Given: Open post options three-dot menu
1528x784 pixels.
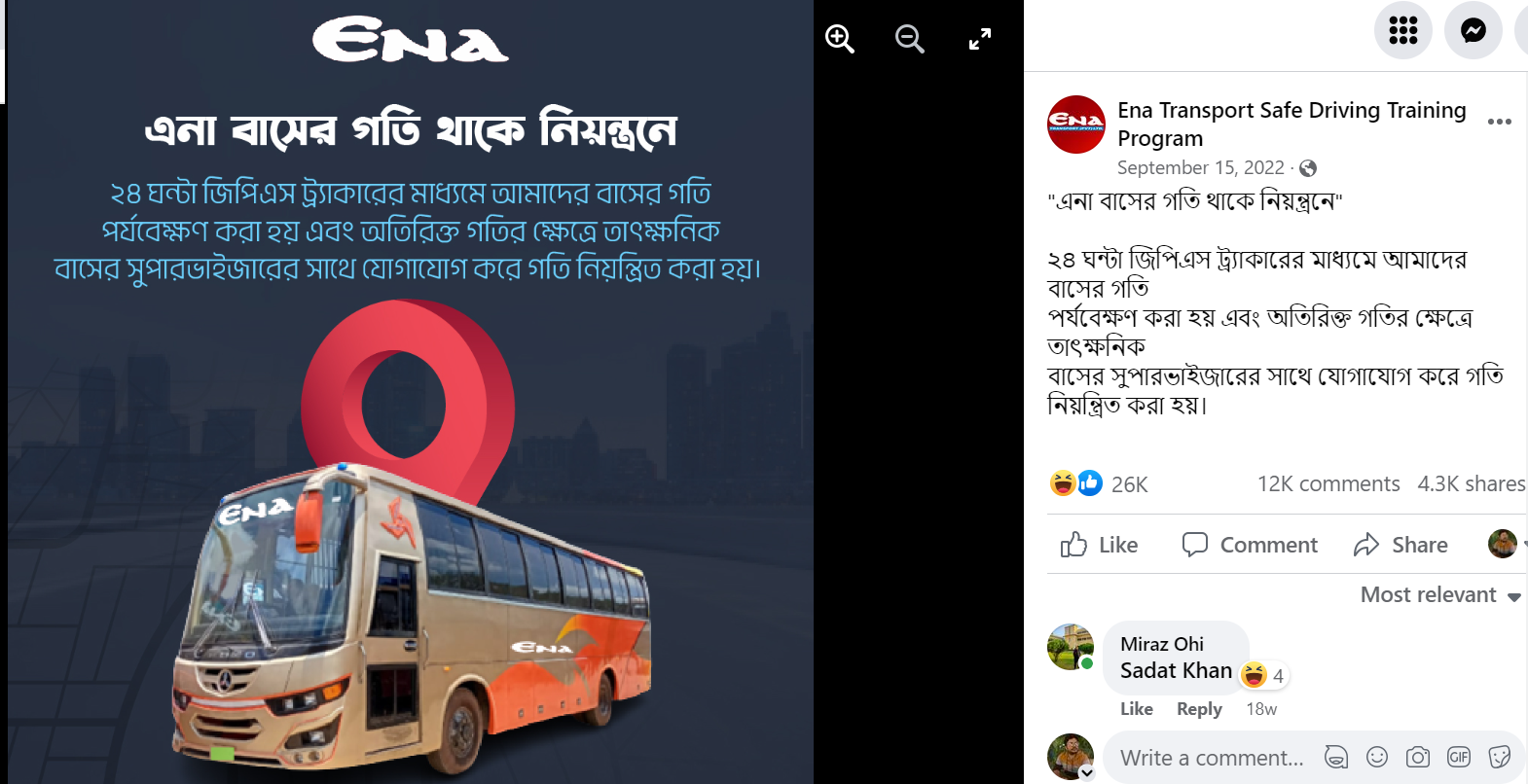Looking at the screenshot, I should 1500,122.
